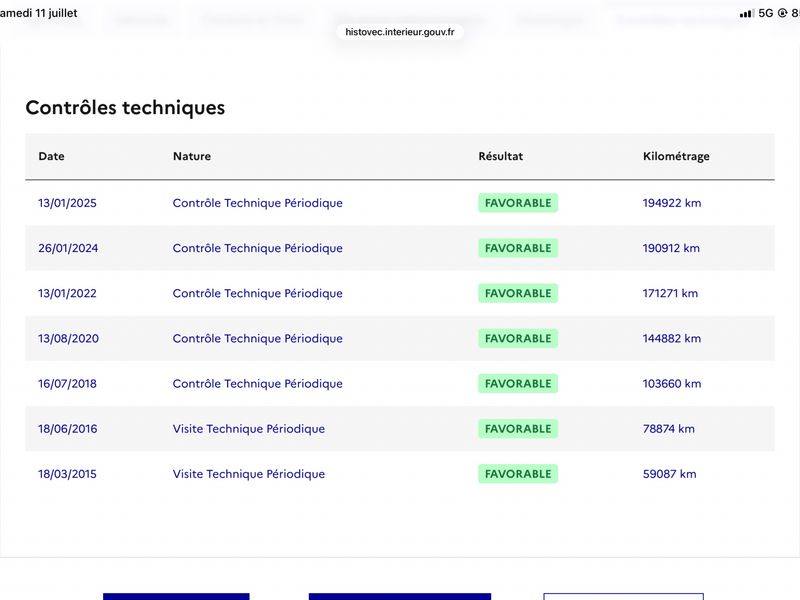Tap the 11 juillet date in status bar
Image resolution: width=800 pixels, height=600 pixels.
[x=56, y=13]
